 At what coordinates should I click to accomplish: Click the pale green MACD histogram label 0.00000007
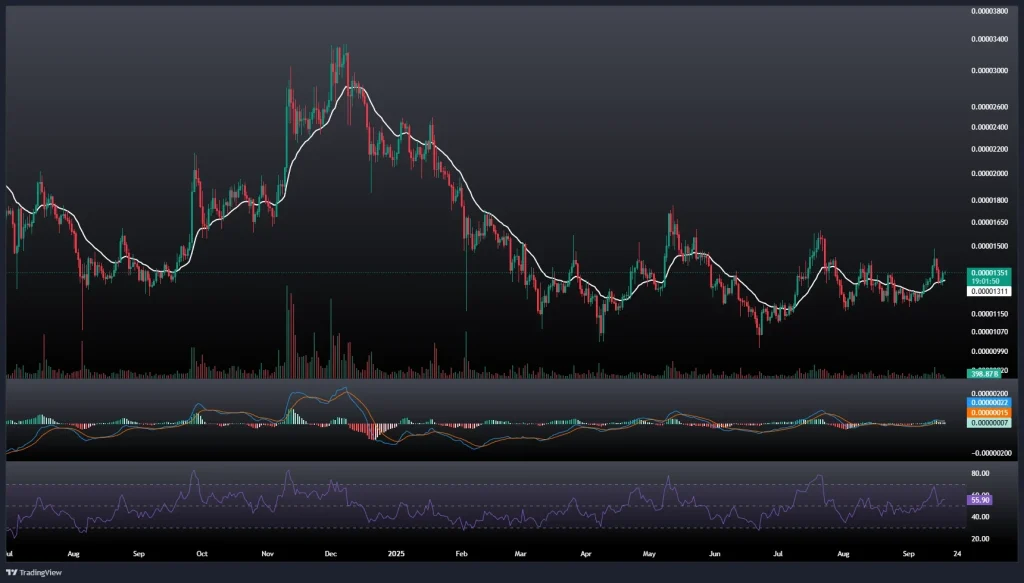click(x=989, y=423)
